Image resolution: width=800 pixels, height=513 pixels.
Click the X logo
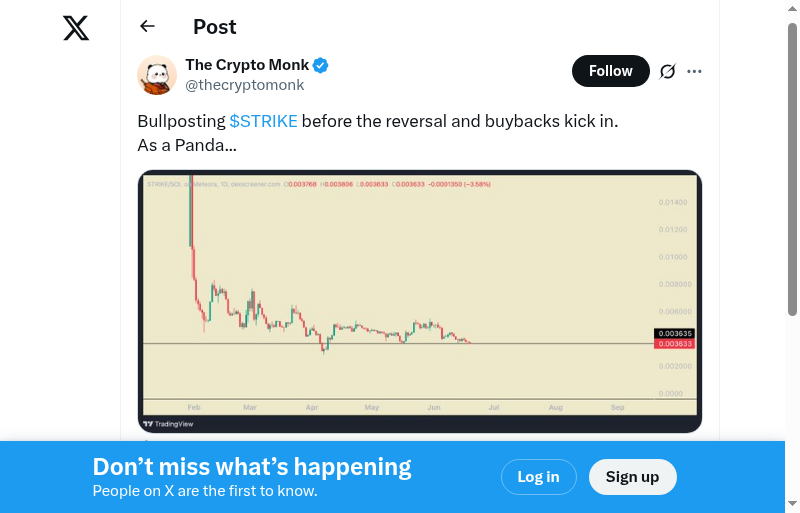tap(76, 28)
